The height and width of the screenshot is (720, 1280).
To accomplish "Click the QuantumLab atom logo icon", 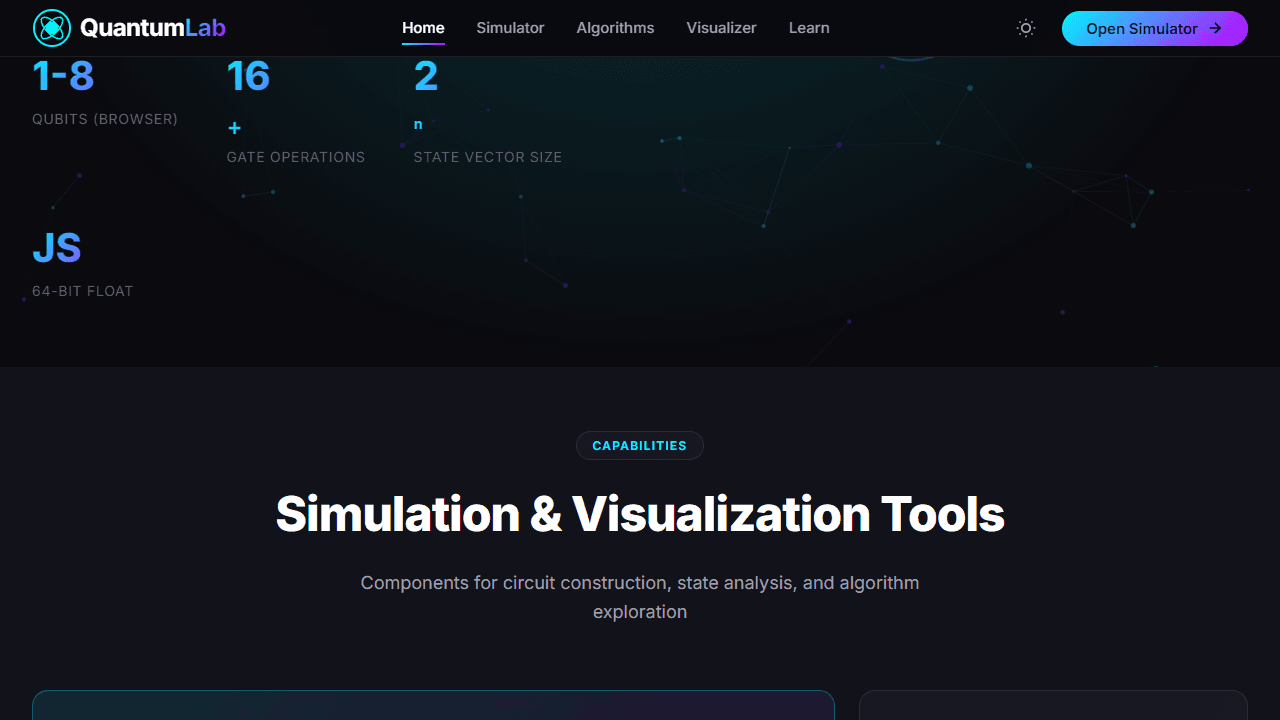I will coord(51,28).
